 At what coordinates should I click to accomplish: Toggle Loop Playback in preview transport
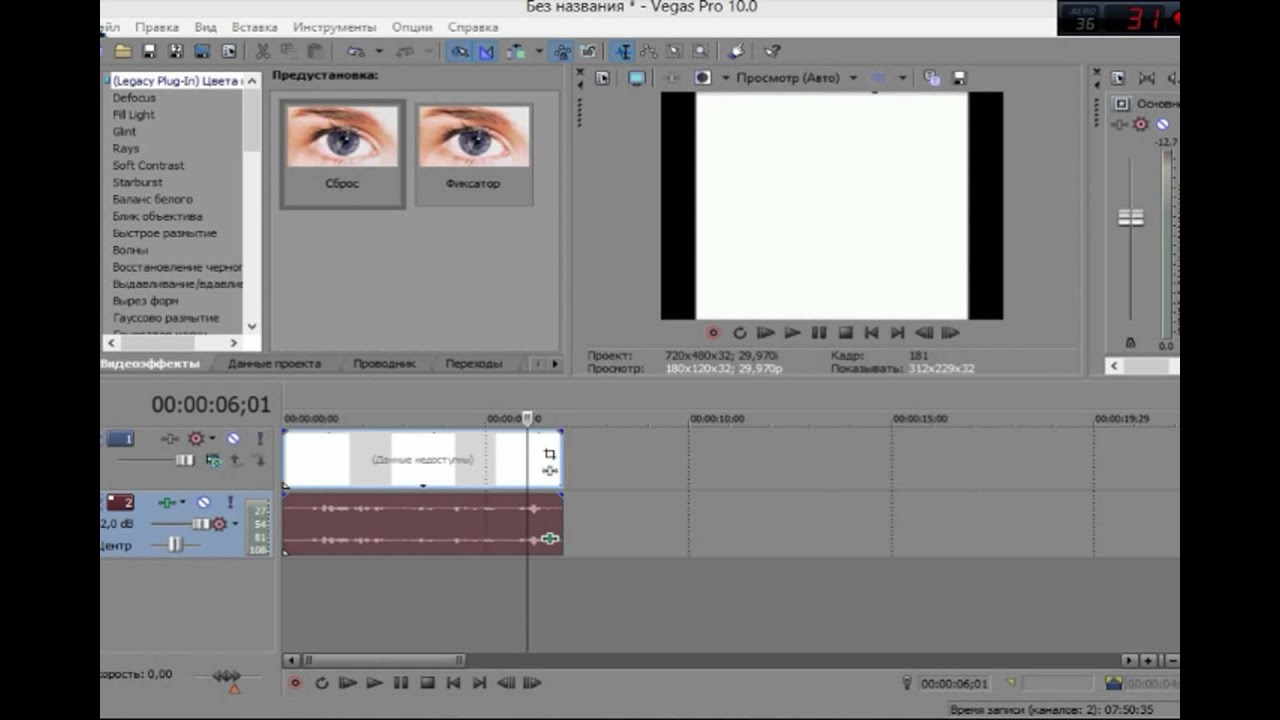tap(739, 333)
